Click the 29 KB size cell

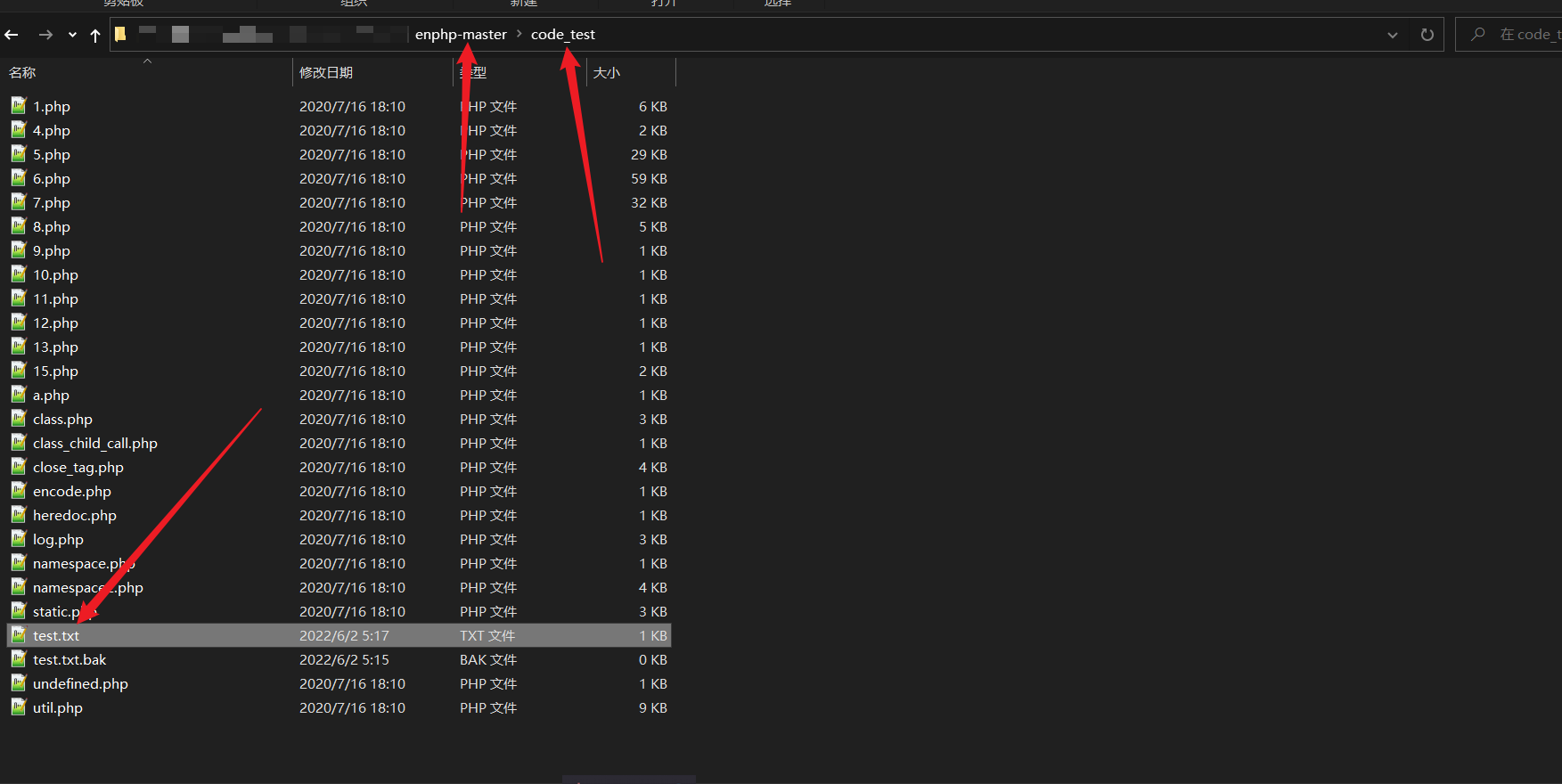pos(650,155)
